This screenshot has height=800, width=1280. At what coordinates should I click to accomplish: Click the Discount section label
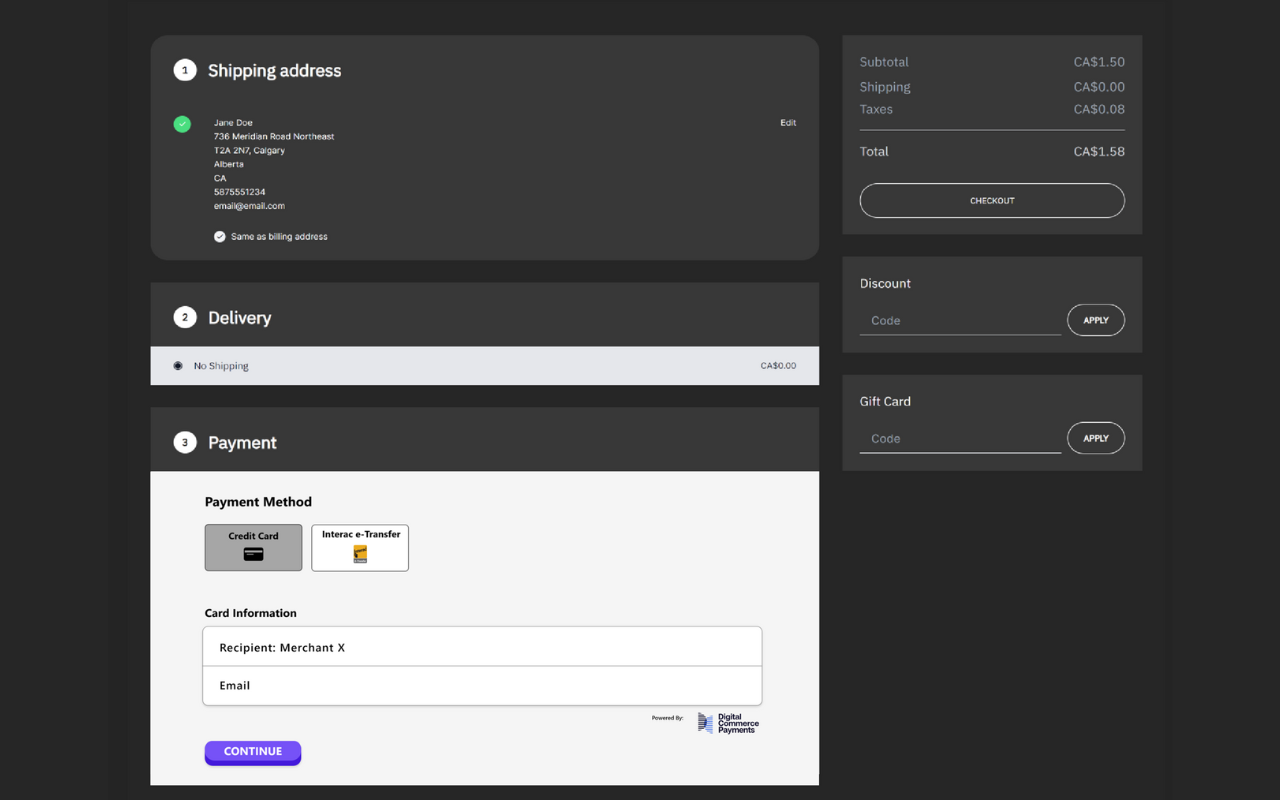885,284
